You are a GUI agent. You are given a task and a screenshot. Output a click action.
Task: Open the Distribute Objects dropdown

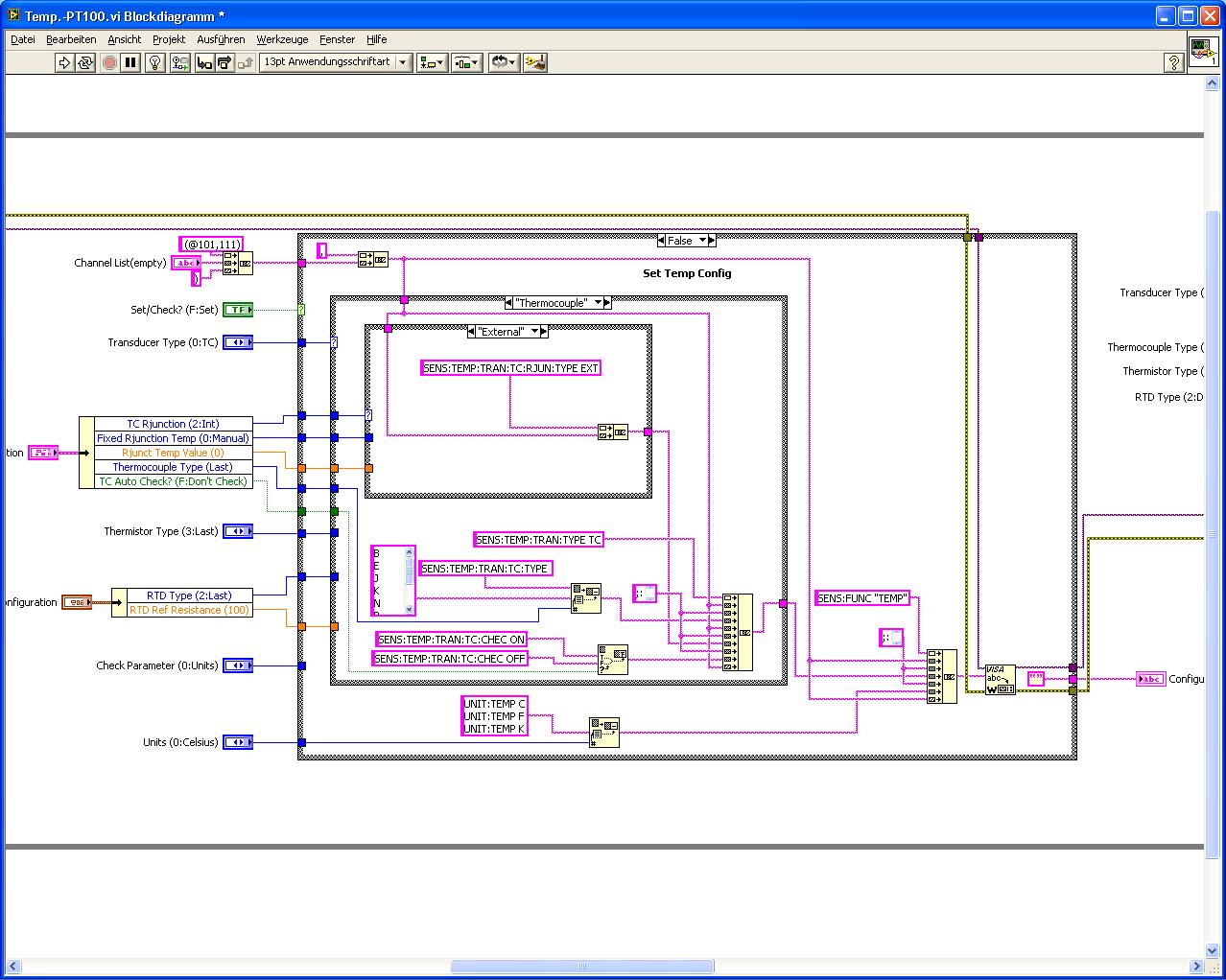pyautogui.click(x=466, y=62)
